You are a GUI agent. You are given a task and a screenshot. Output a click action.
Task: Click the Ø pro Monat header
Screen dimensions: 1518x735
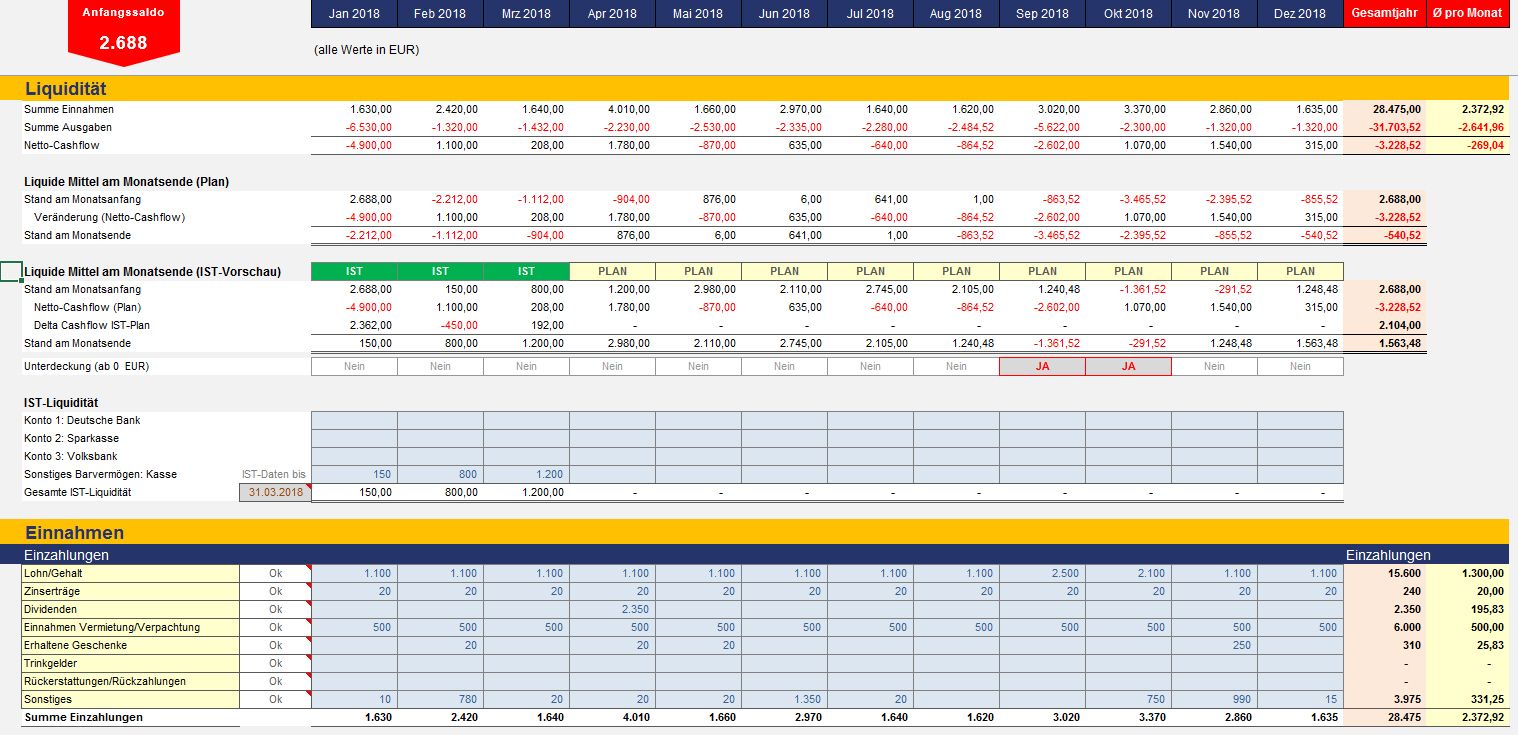coord(1467,14)
